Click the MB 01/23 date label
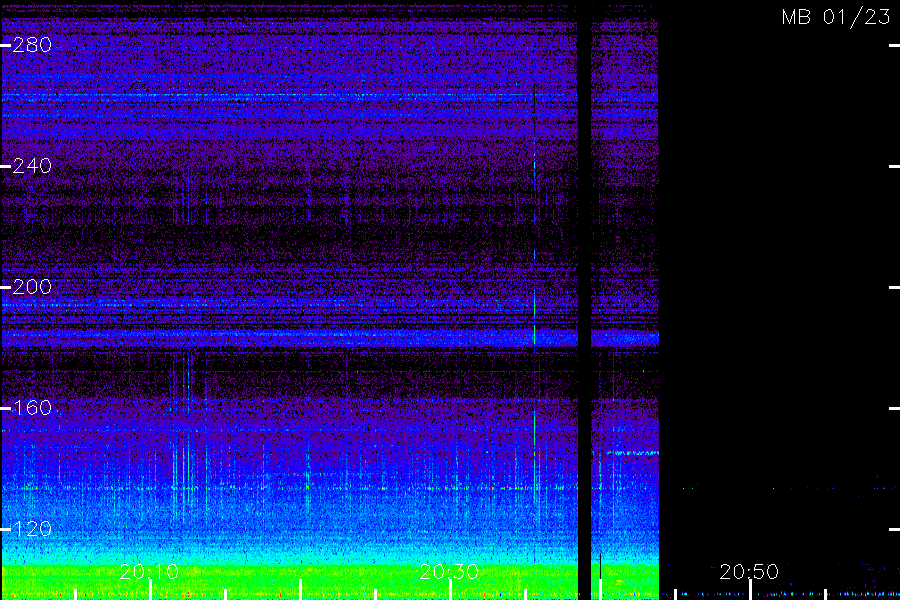The height and width of the screenshot is (600, 900). pos(836,17)
